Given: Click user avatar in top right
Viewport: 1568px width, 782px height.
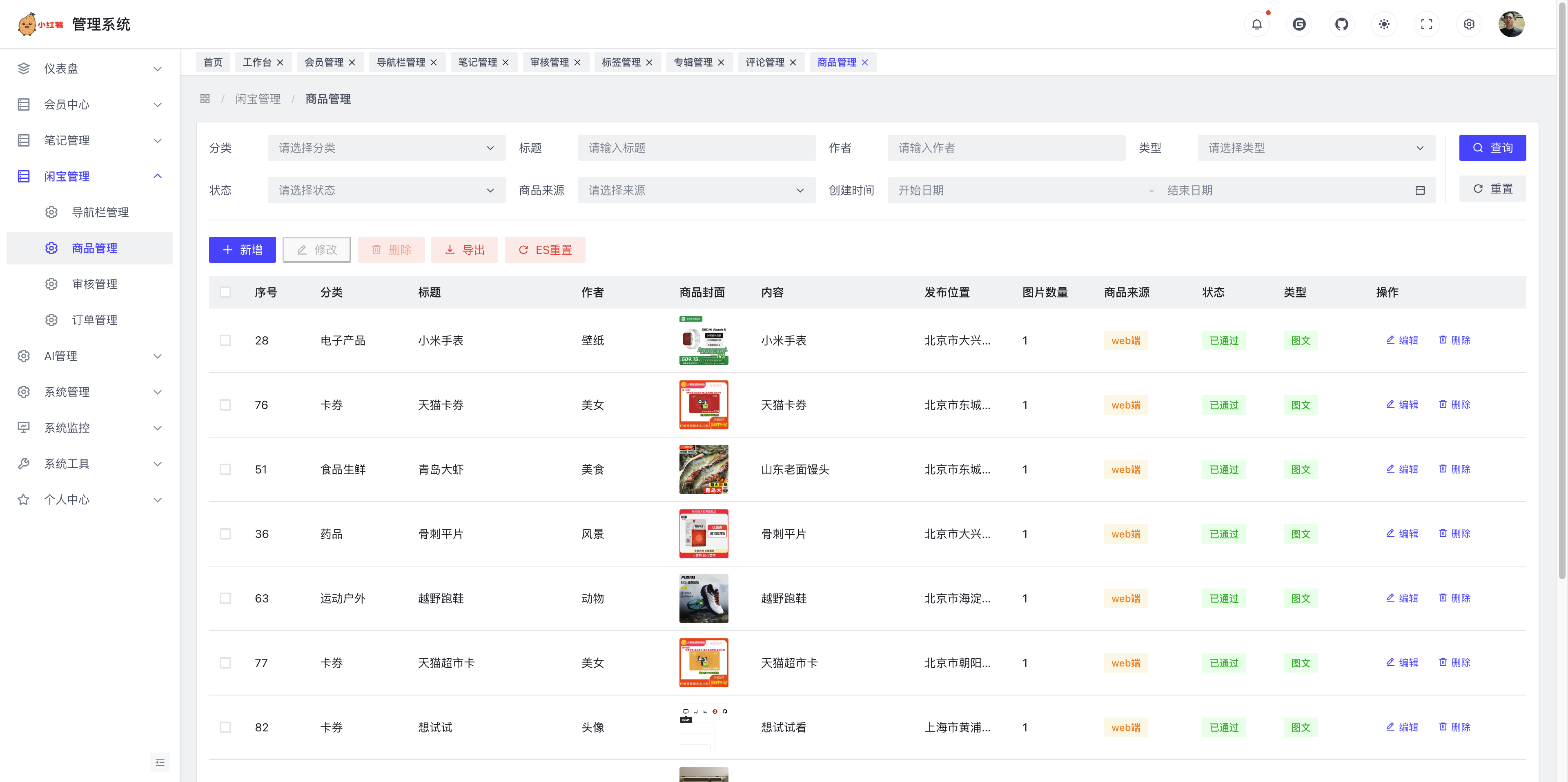Looking at the screenshot, I should click(x=1511, y=24).
